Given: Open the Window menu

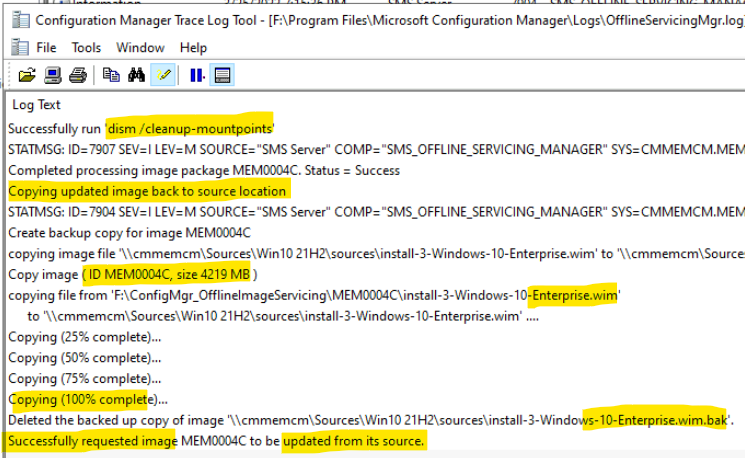Looking at the screenshot, I should (140, 48).
